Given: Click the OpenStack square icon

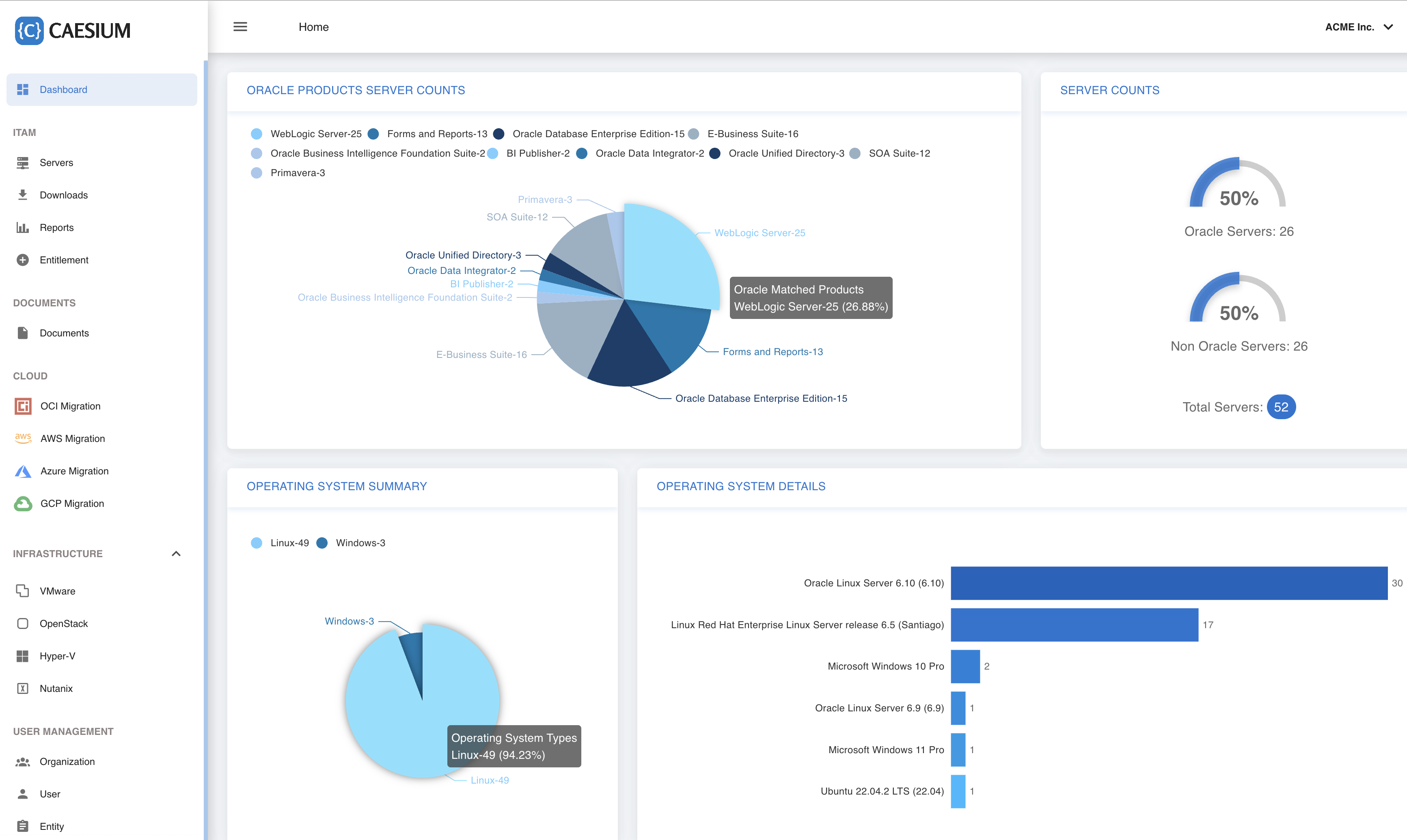Looking at the screenshot, I should point(23,623).
